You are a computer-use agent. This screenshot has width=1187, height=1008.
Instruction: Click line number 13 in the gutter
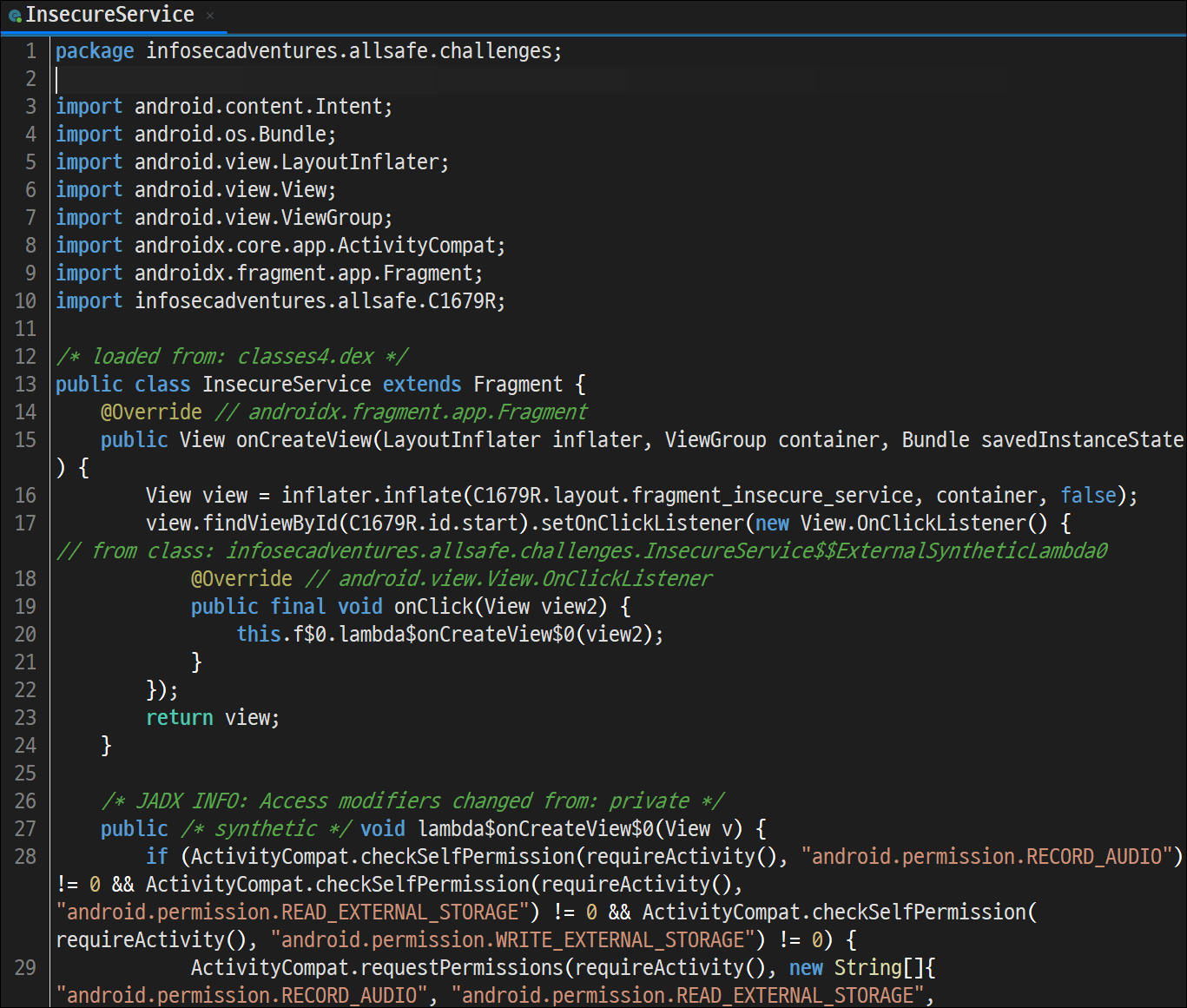(x=26, y=385)
